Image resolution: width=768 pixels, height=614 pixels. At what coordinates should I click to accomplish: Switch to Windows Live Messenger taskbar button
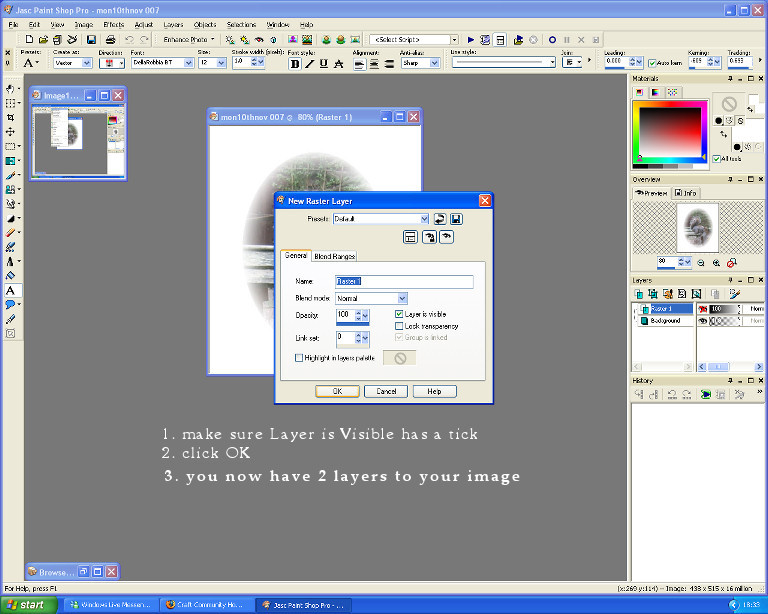tap(112, 605)
